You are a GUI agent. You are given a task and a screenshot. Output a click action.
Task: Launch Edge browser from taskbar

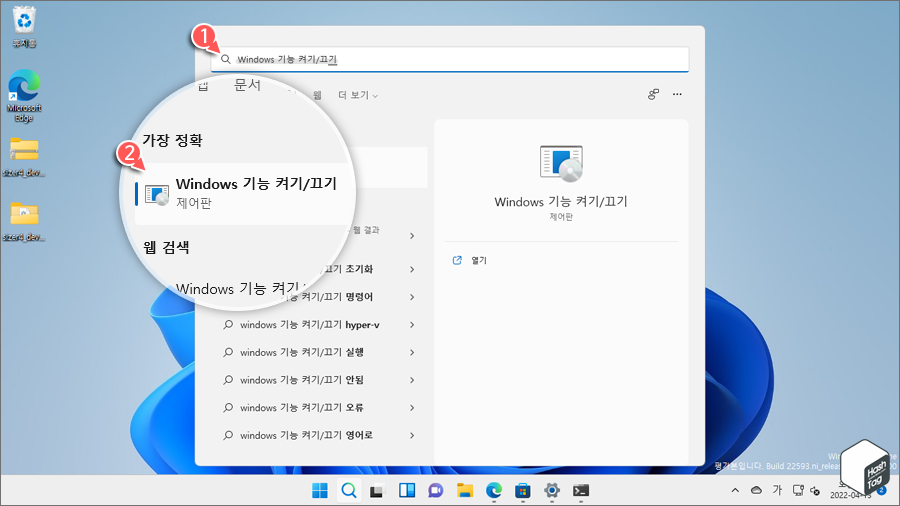[x=494, y=491]
